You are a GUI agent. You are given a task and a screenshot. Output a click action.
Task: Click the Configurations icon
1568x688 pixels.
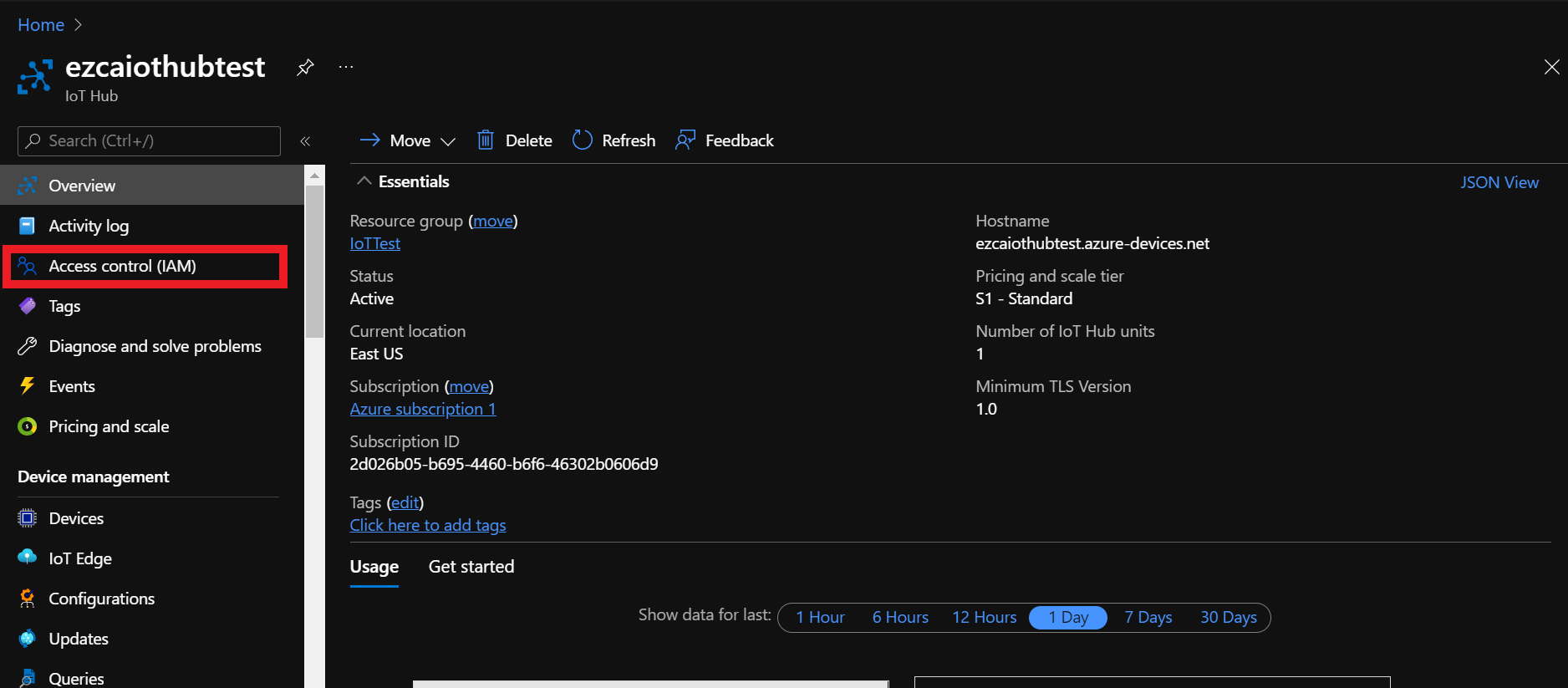coord(28,599)
